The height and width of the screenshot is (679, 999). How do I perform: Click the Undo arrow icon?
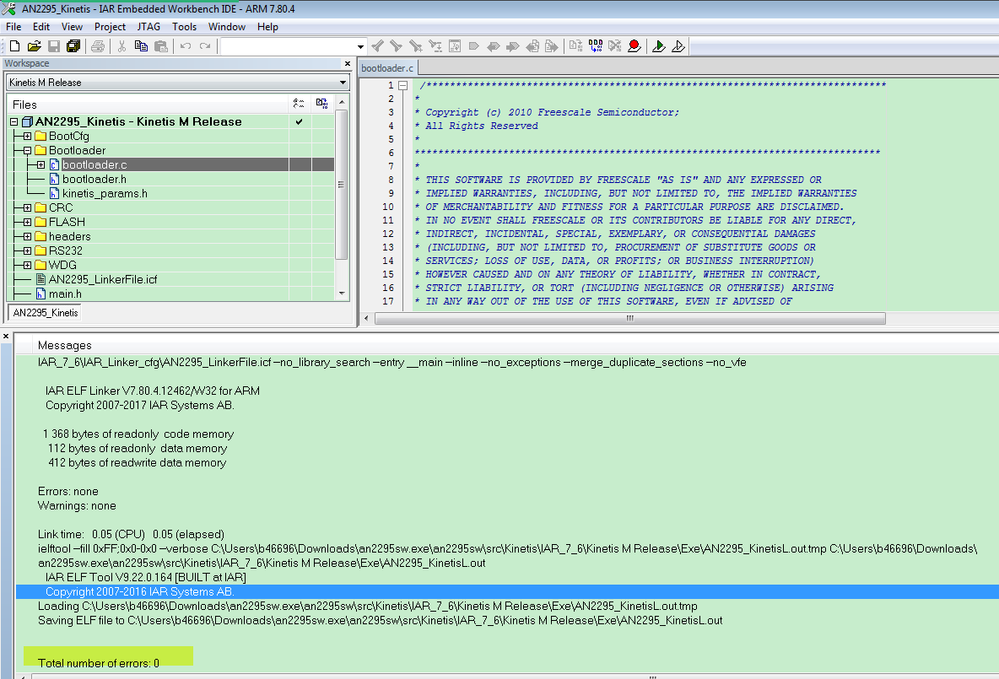pos(185,46)
